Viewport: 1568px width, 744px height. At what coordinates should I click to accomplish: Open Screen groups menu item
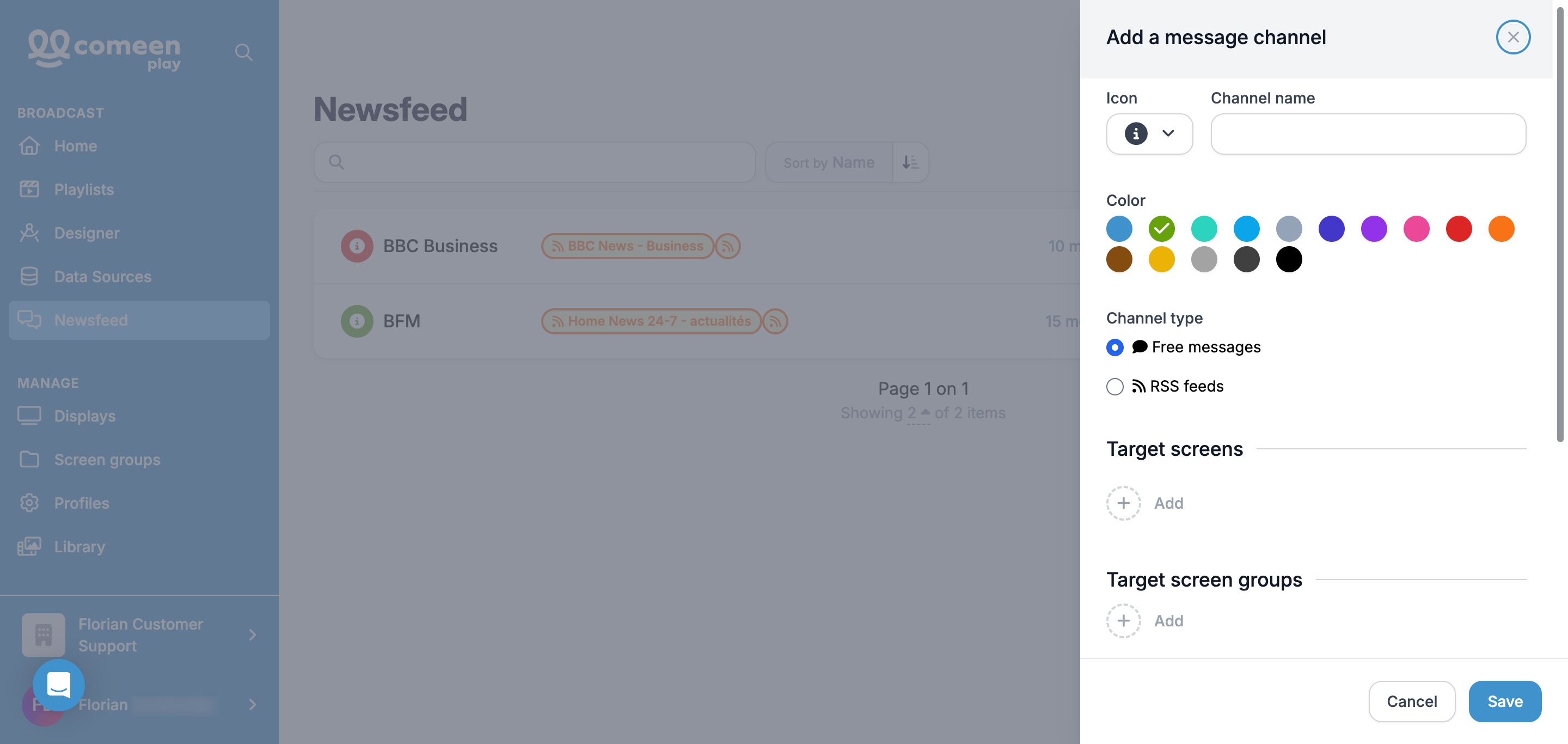click(x=139, y=460)
